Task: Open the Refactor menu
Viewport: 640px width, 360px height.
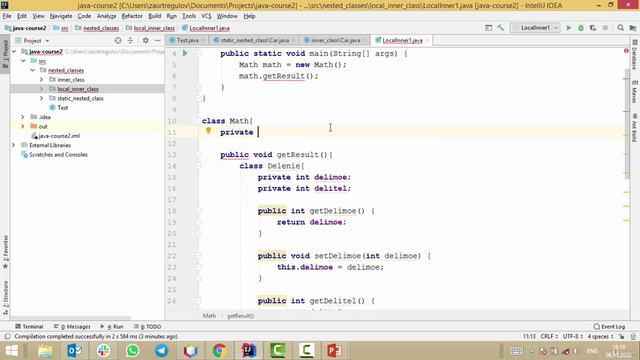Action: 132,16
